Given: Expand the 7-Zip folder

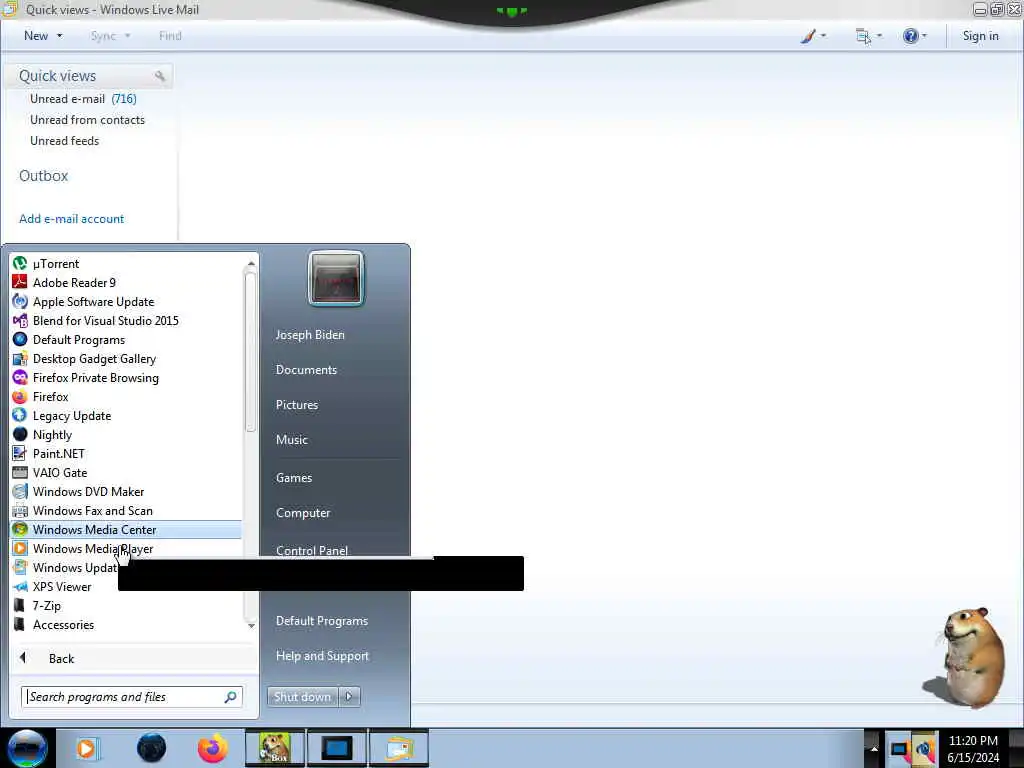Looking at the screenshot, I should coord(126,605).
